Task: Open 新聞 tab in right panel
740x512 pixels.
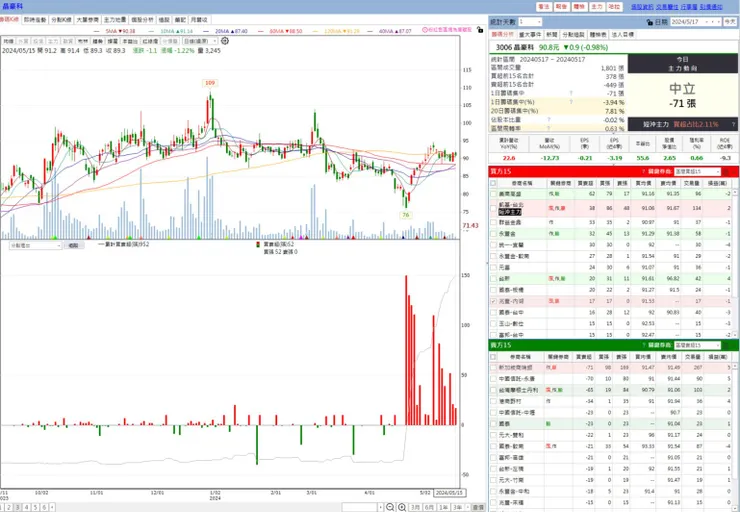Action: pos(552,34)
